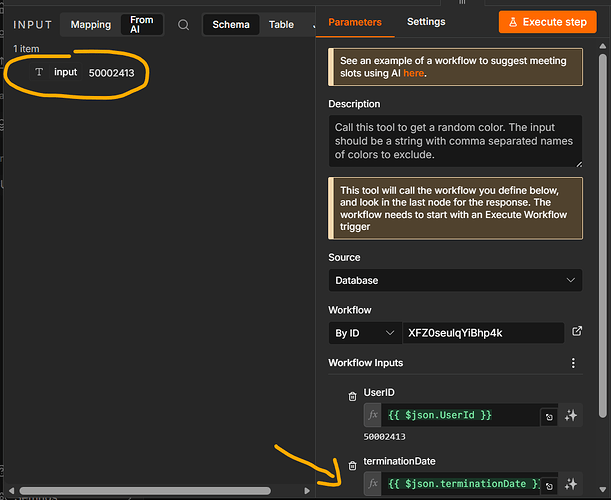611x500 pixels.
Task: Click the Workflow Inputs heading
Action: coord(366,363)
